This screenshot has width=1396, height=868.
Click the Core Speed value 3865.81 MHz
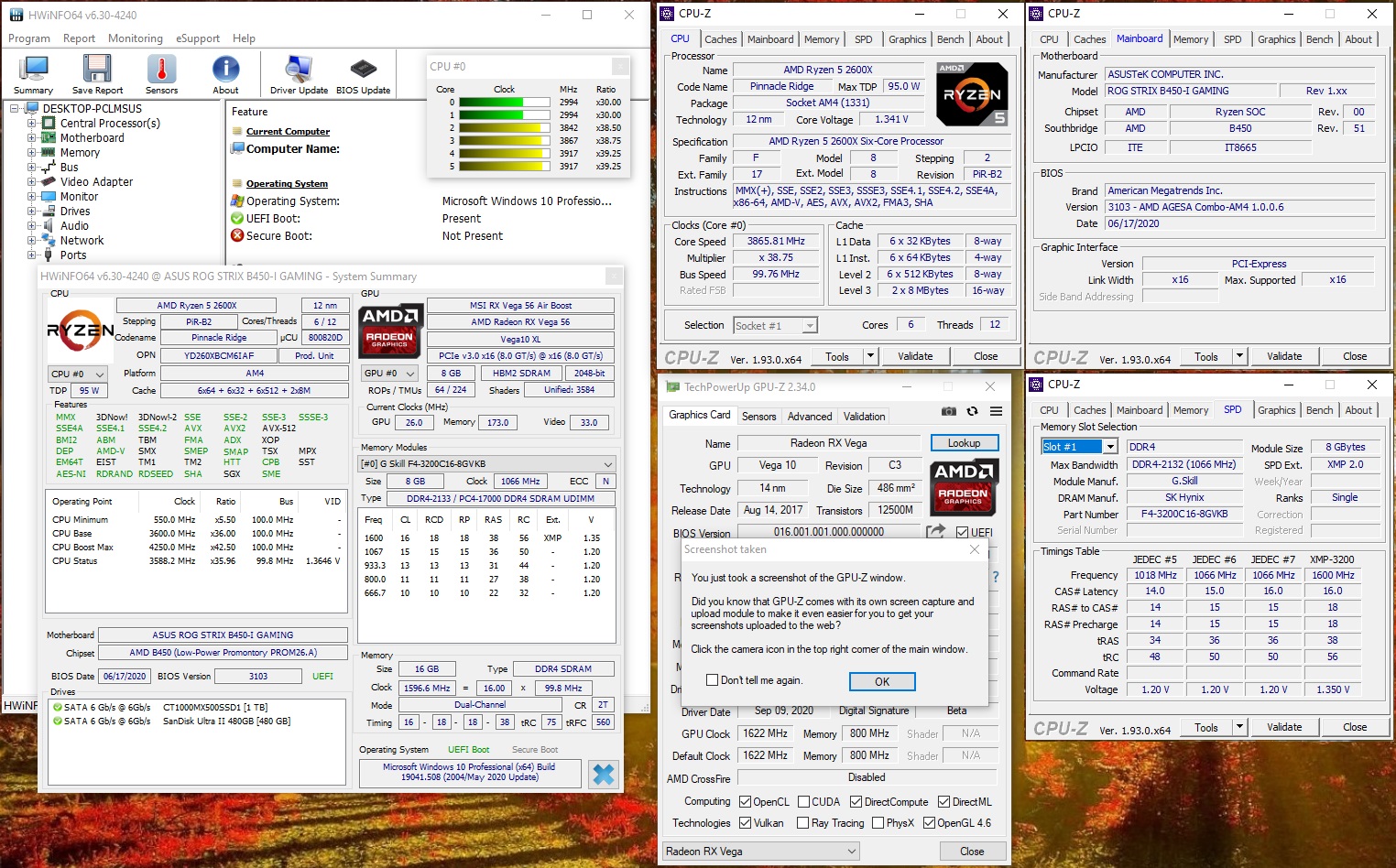pos(776,241)
